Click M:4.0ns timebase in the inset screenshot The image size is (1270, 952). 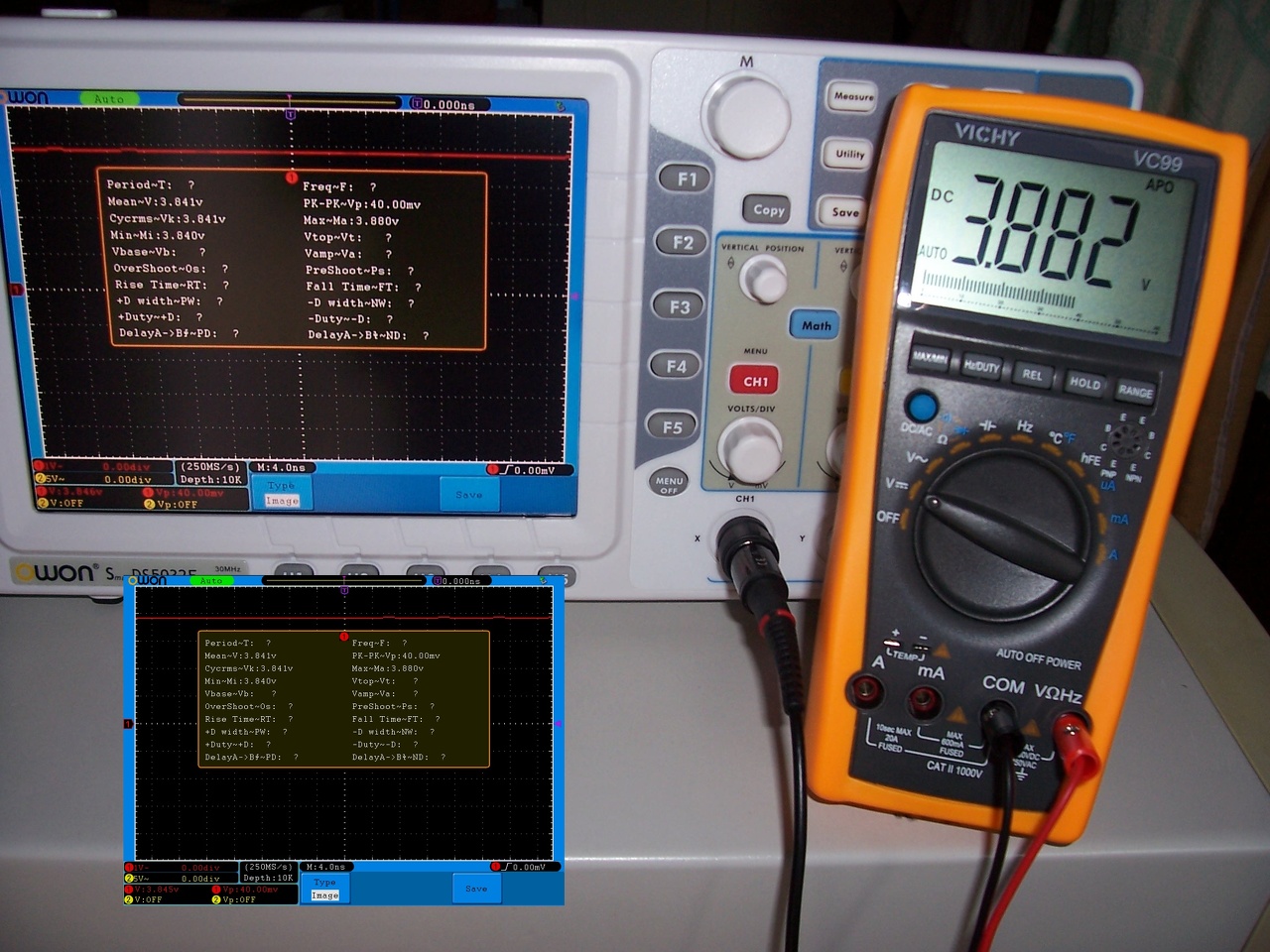click(325, 867)
